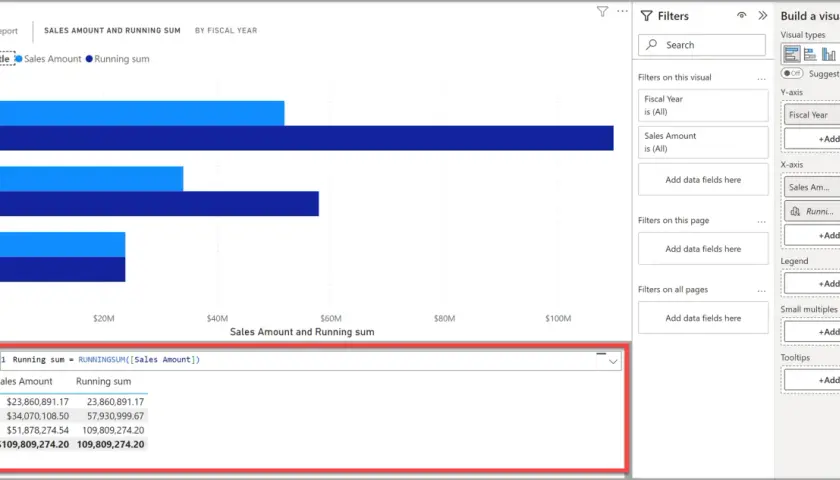Click non-bold 109,809,274.20 in Running sum column
Viewport: 840px width, 480px height.
coord(113,430)
